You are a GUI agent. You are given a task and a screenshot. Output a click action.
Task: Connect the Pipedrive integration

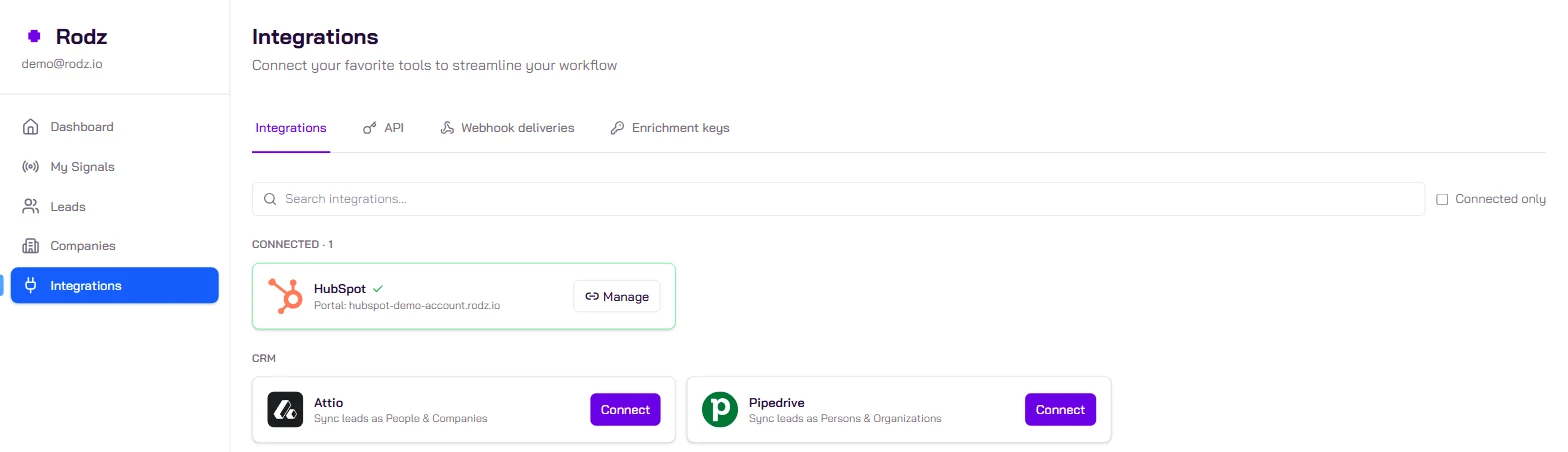(x=1060, y=410)
